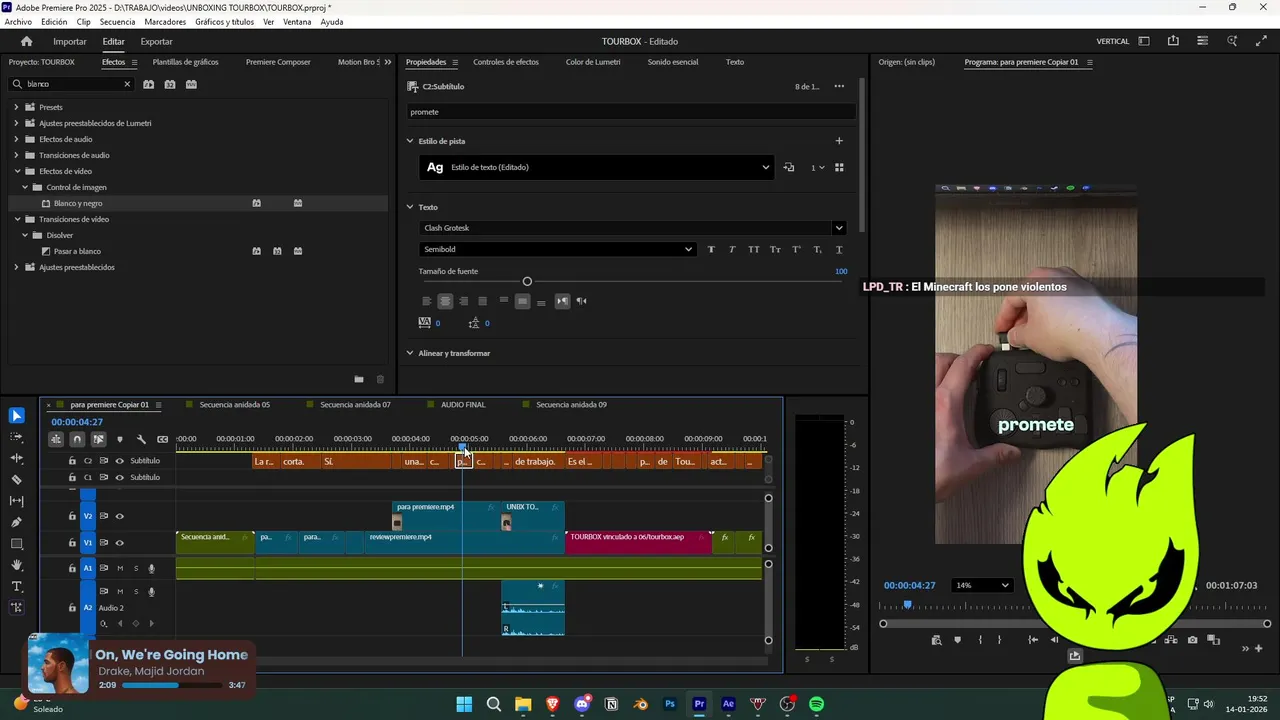Image resolution: width=1280 pixels, height=720 pixels.
Task: Center align text toggle in Texto section
Action: (445, 301)
